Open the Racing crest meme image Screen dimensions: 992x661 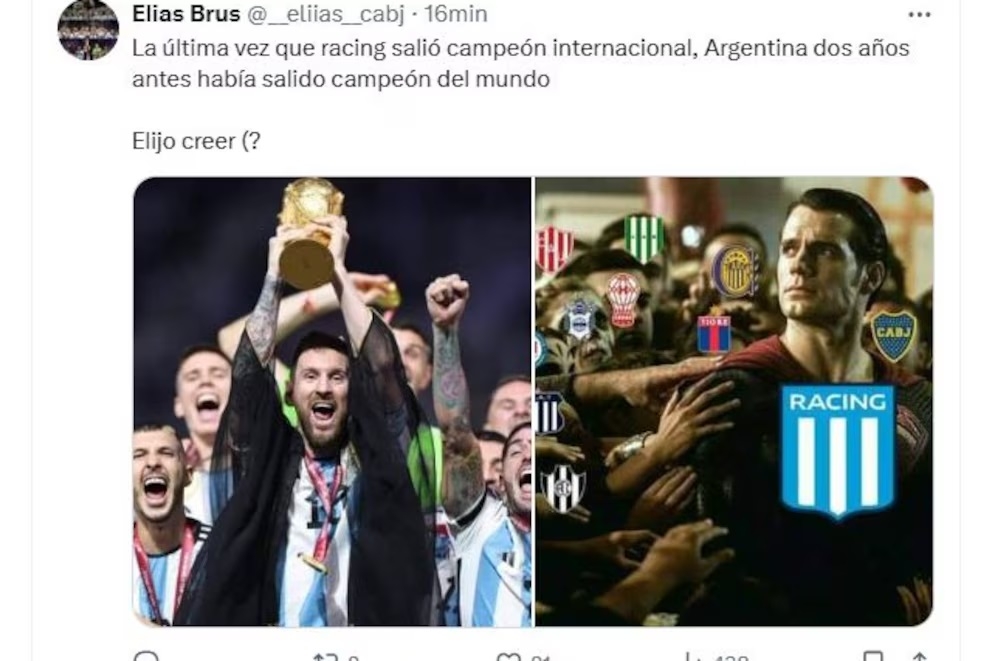click(x=734, y=402)
